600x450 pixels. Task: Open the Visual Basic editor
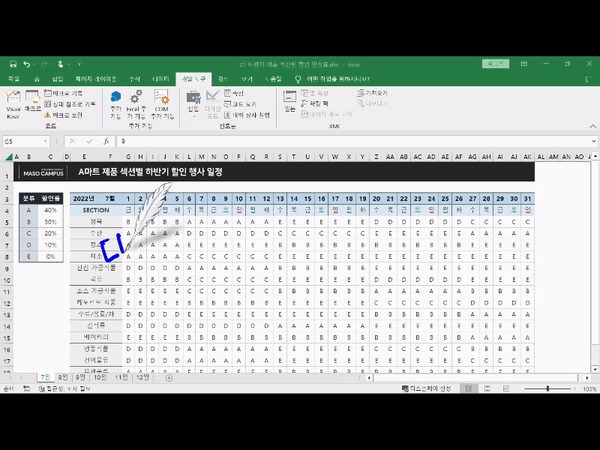[13, 102]
